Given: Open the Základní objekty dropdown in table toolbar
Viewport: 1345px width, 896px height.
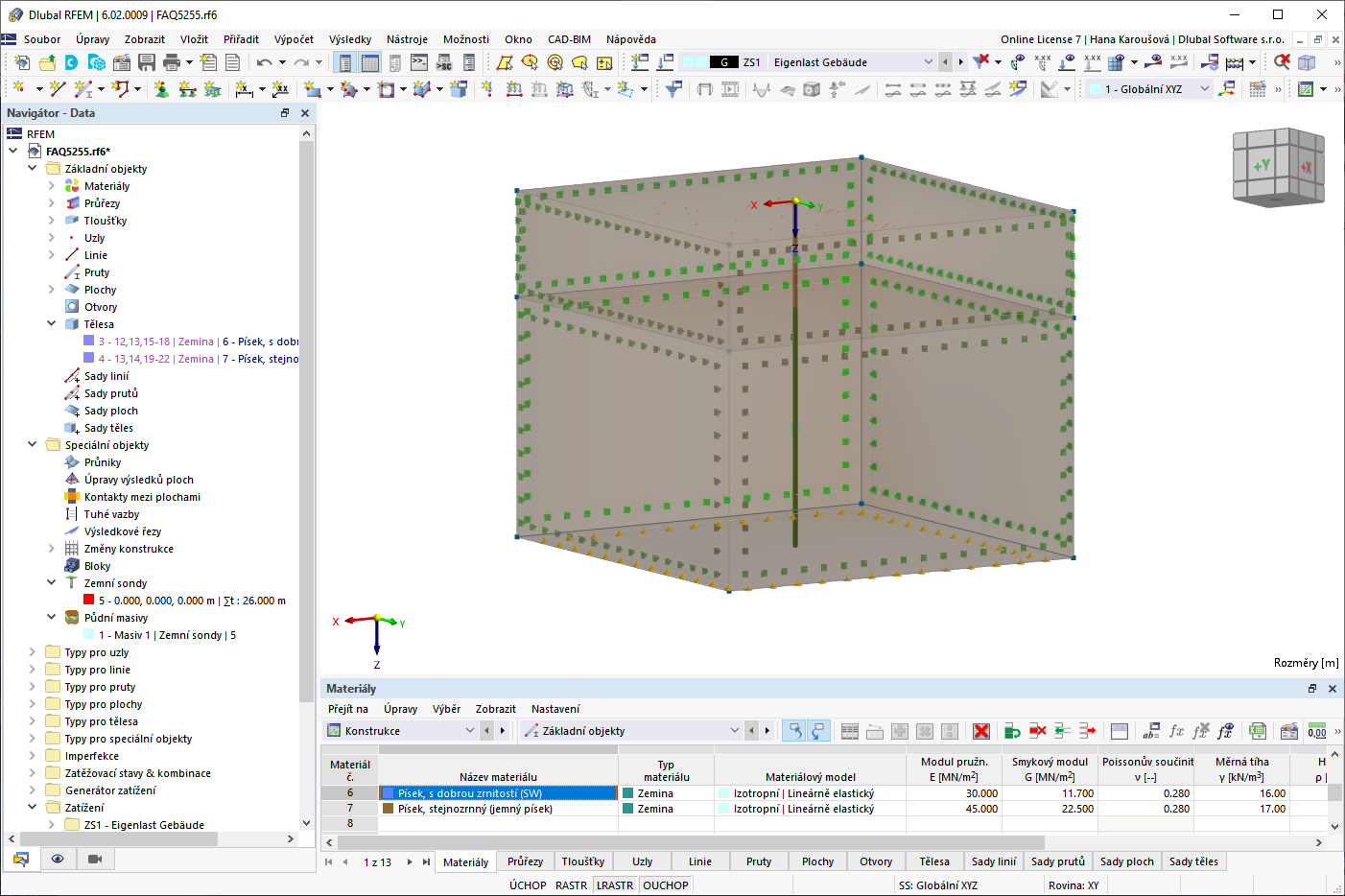Looking at the screenshot, I should 735,731.
